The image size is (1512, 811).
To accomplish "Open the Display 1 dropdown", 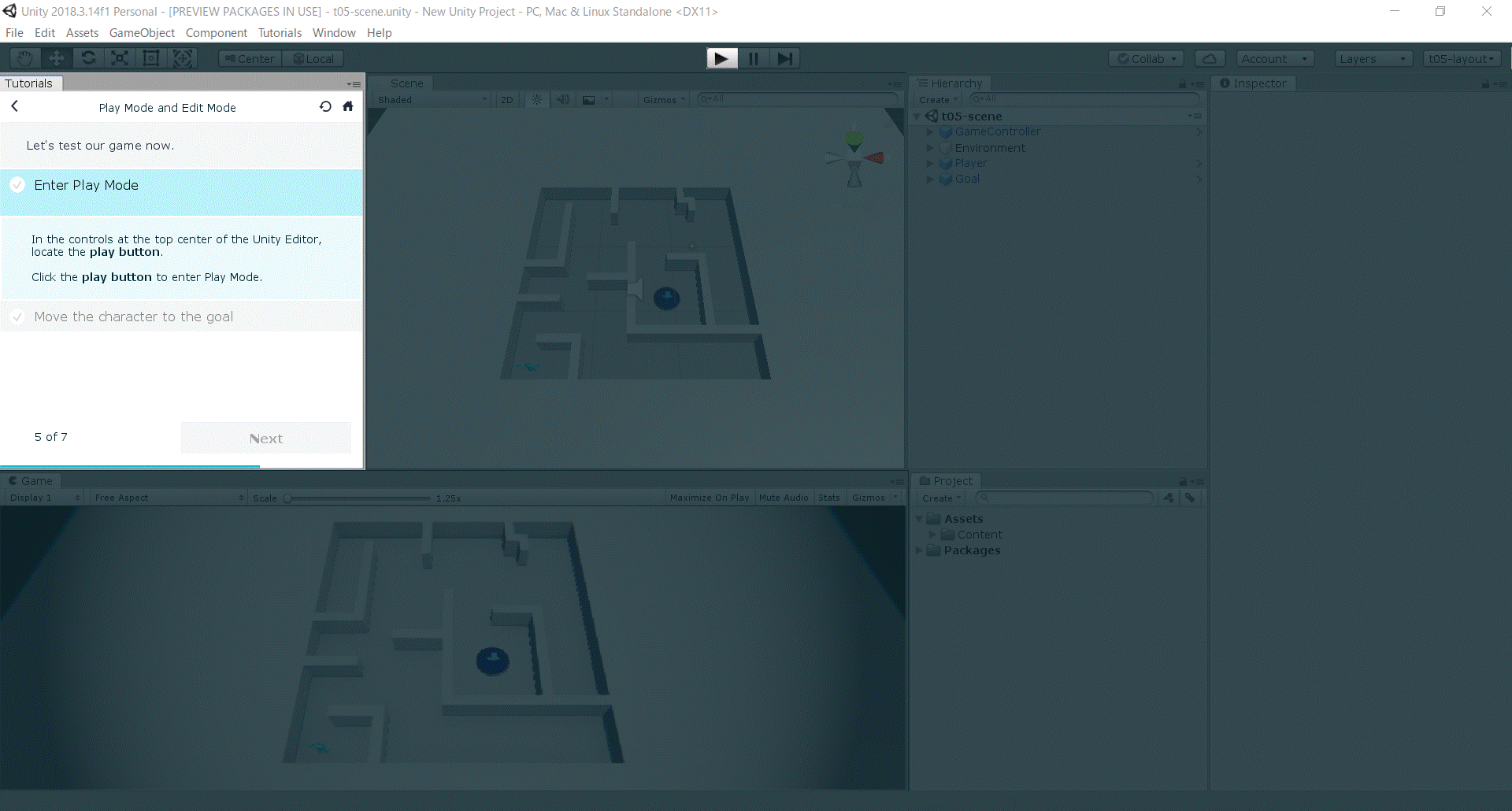I will coord(44,498).
